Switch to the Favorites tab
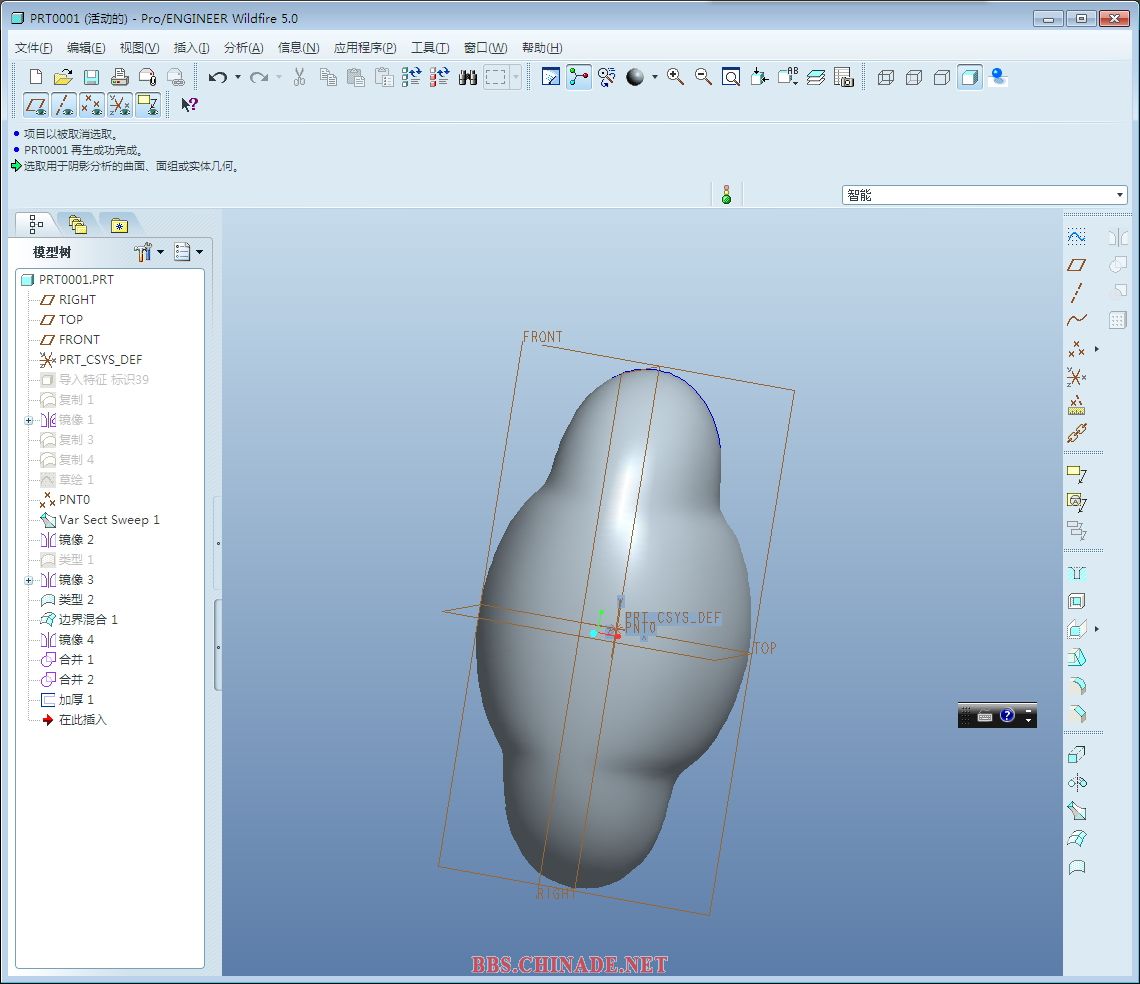The height and width of the screenshot is (984, 1140). [119, 225]
